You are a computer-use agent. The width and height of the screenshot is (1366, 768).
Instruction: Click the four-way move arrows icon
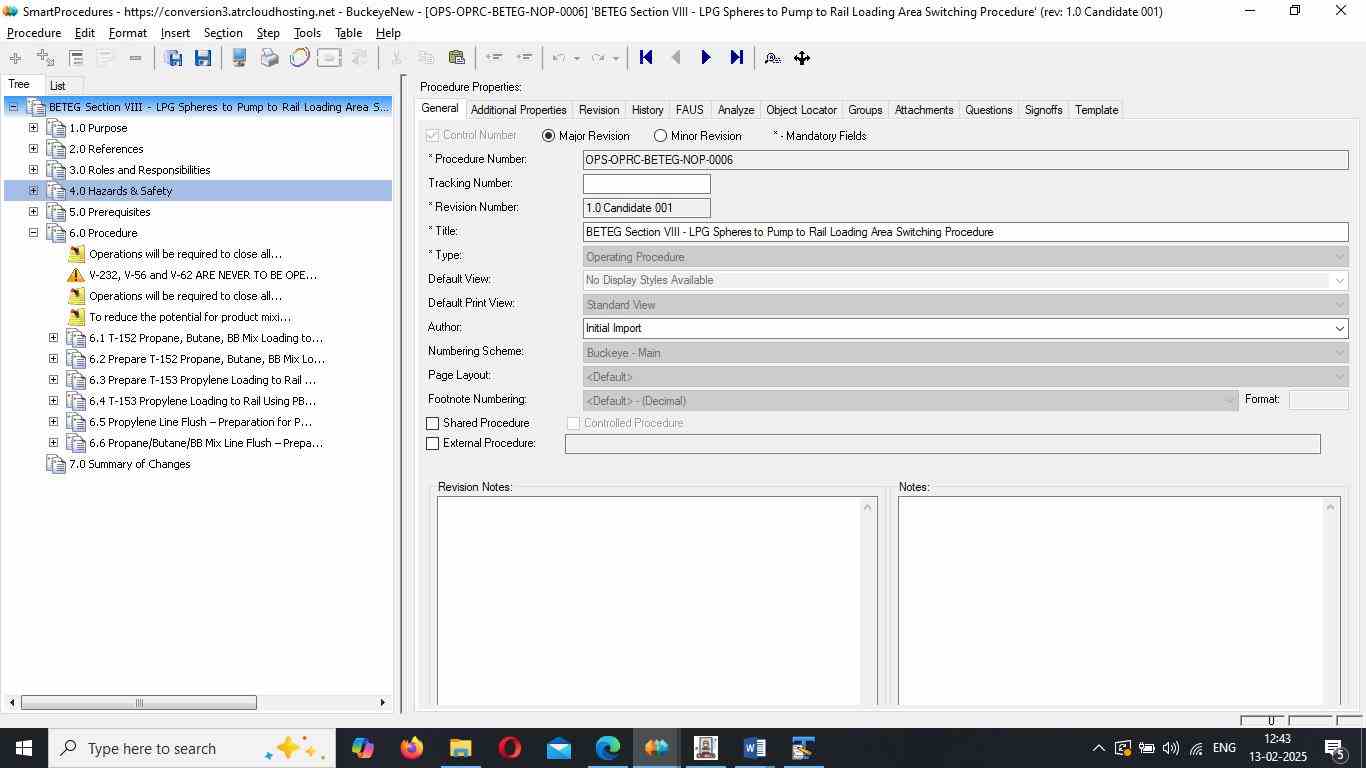point(802,58)
